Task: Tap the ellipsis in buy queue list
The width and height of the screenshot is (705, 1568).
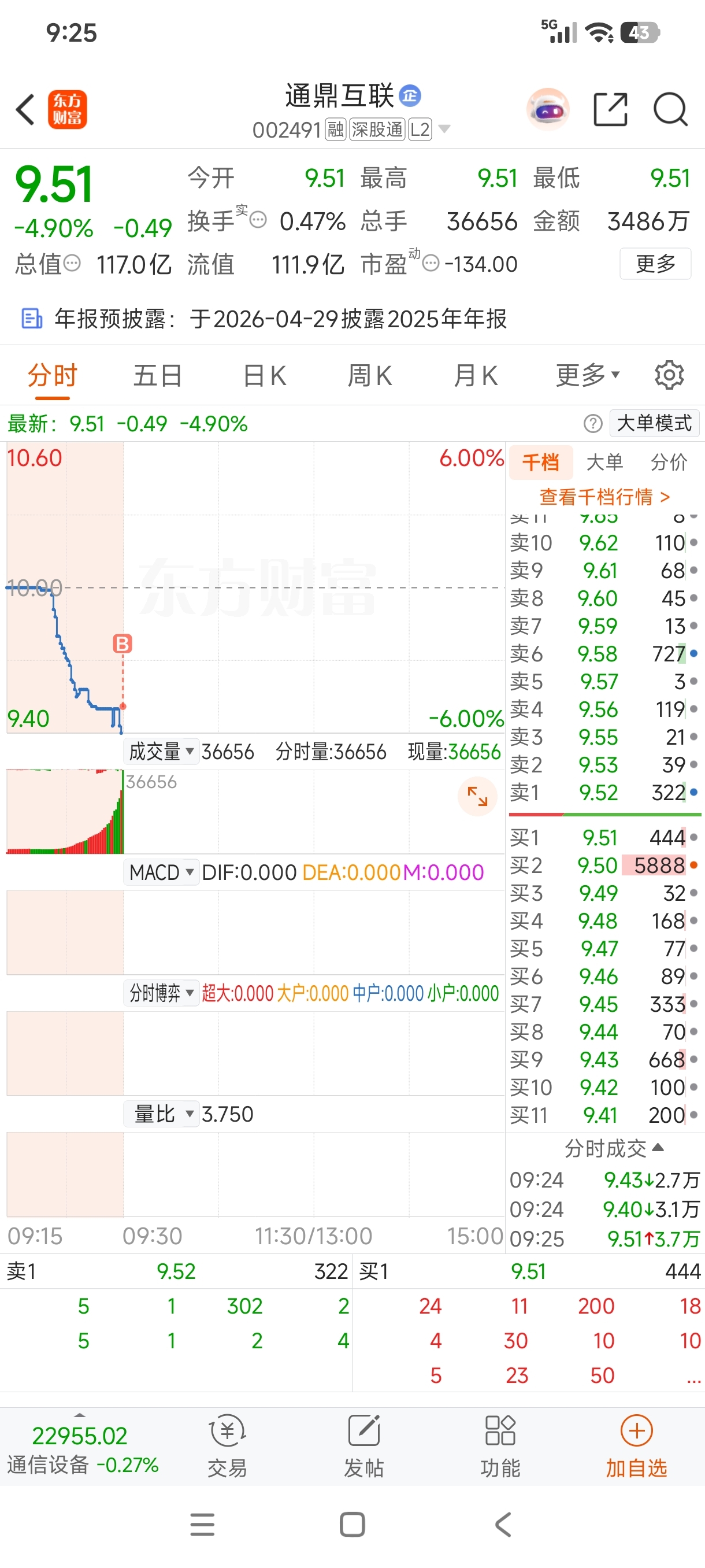Action: click(x=693, y=1376)
